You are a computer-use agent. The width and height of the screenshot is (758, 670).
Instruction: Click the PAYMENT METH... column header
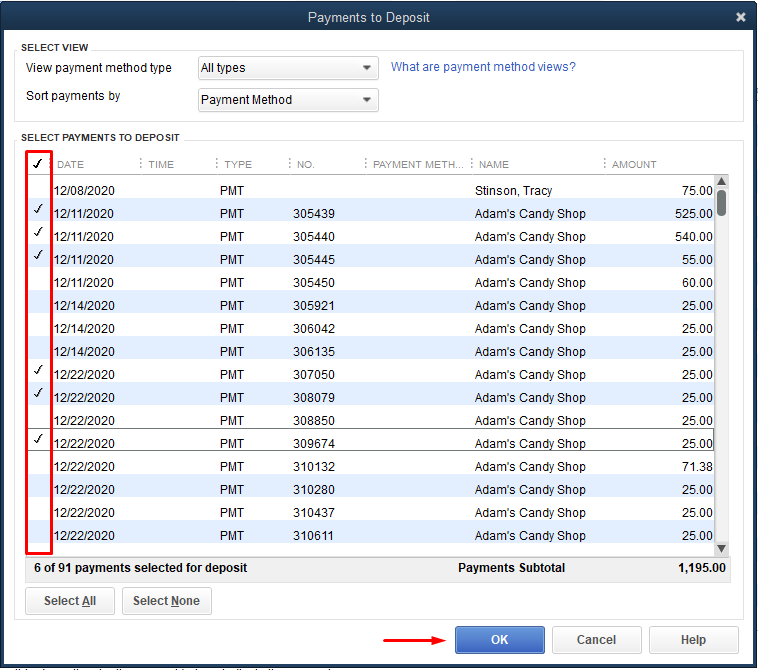tap(418, 165)
